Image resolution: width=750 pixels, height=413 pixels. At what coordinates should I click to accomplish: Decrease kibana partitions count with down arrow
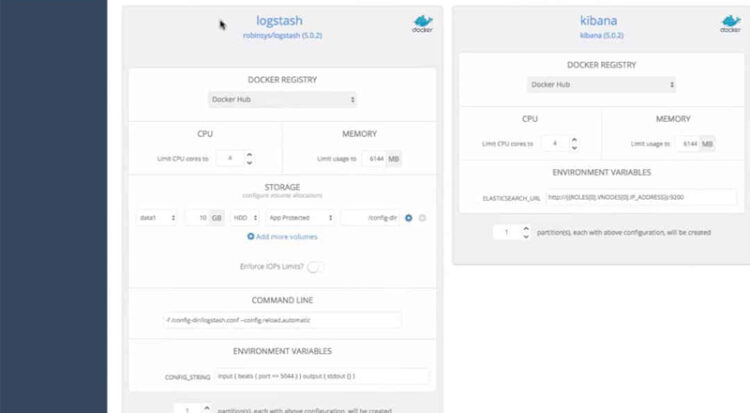click(x=526, y=236)
